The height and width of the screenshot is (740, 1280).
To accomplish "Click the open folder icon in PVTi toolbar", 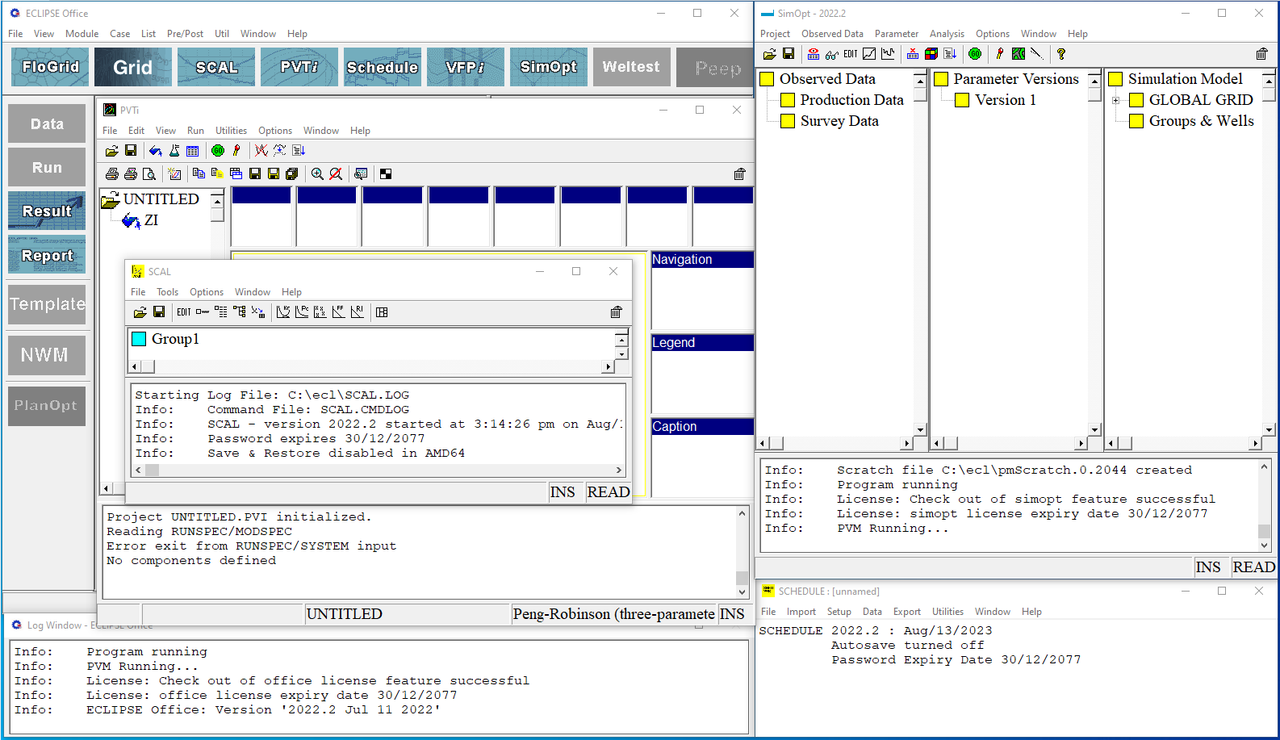I will (x=112, y=151).
